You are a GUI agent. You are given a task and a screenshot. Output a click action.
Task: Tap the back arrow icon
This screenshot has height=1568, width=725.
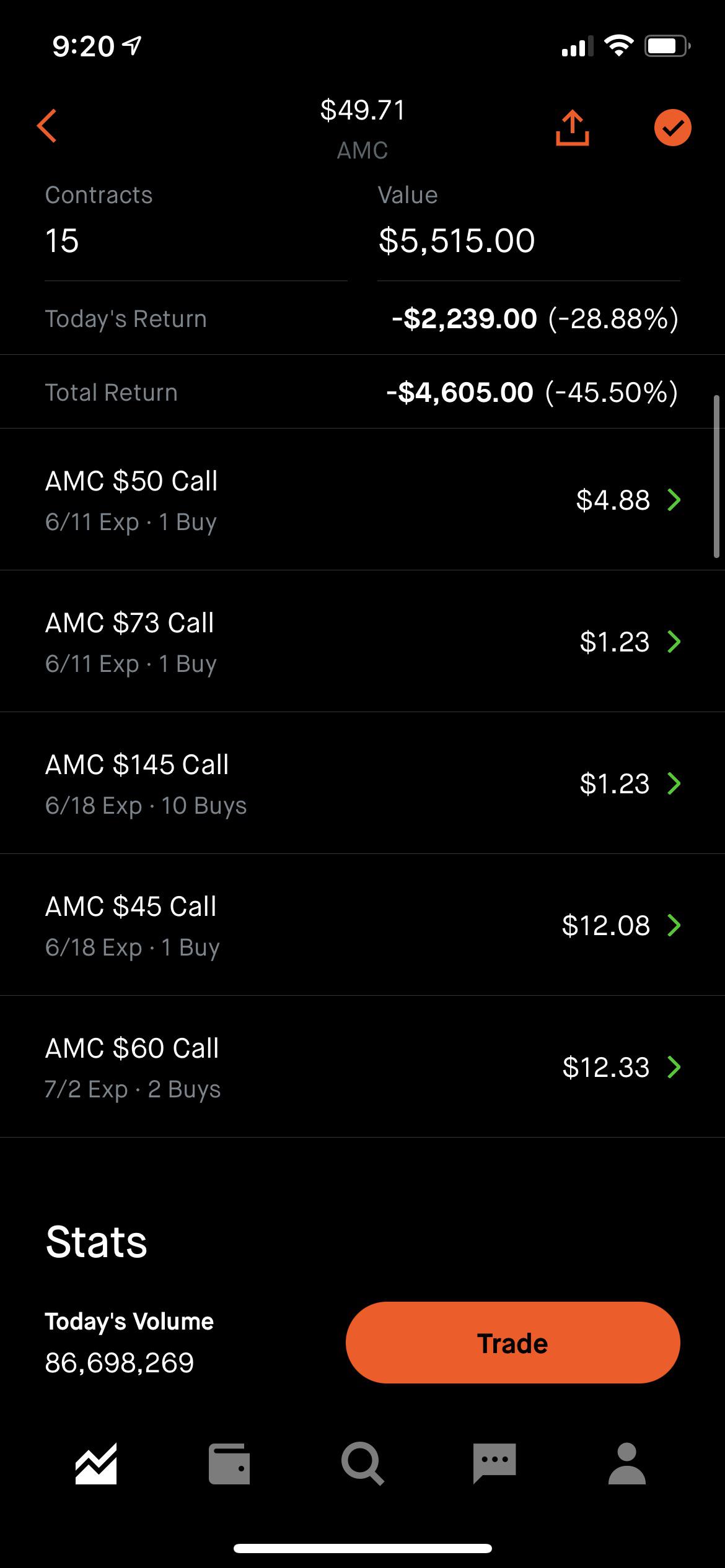47,126
